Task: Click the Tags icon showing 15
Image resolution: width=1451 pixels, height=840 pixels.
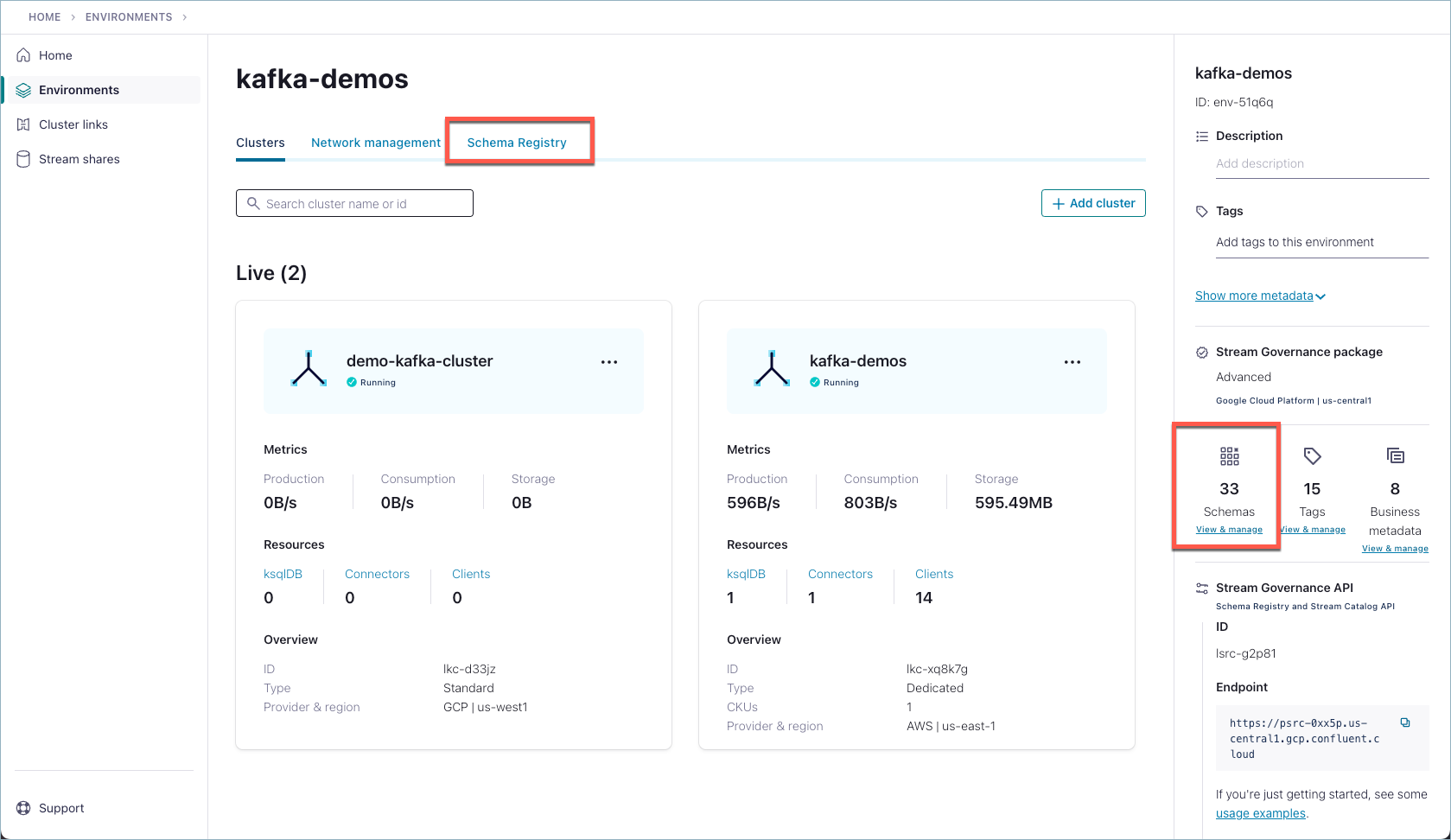Action: [1312, 455]
